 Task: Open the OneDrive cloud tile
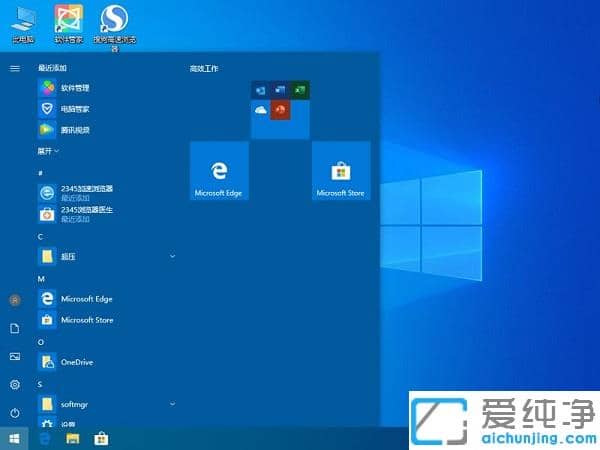click(260, 109)
